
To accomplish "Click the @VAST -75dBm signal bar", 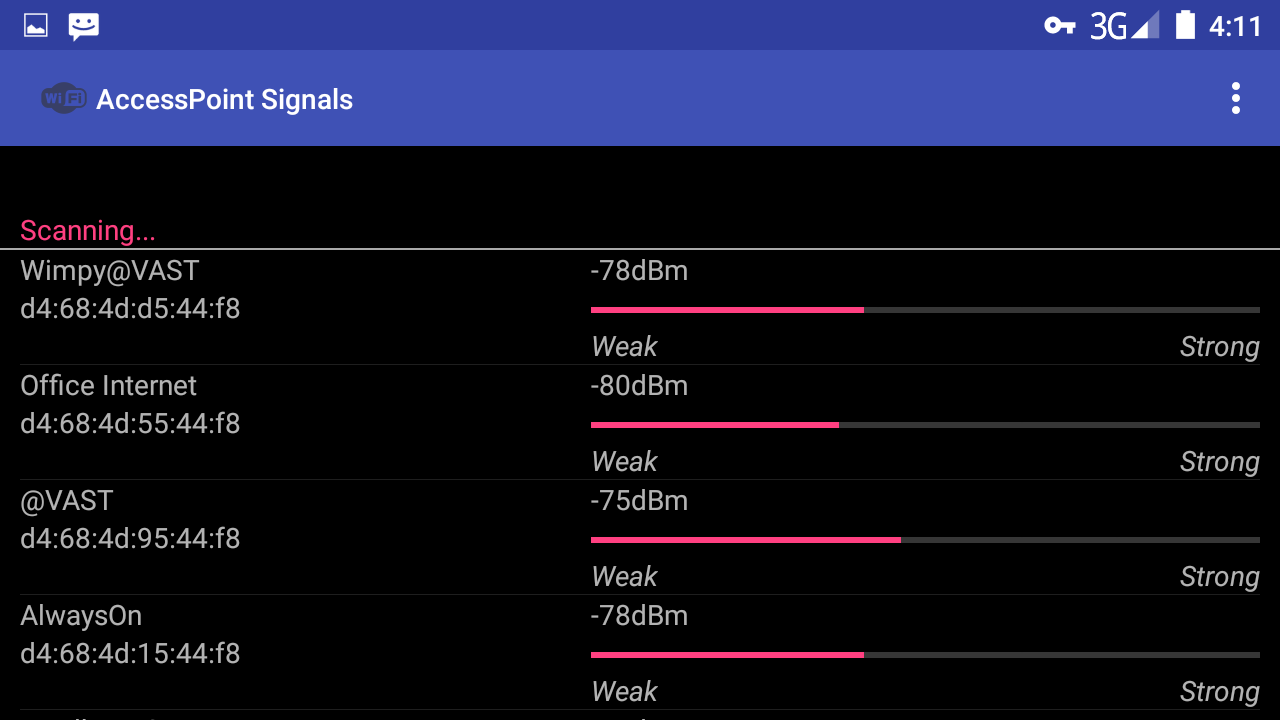I will tap(925, 540).
